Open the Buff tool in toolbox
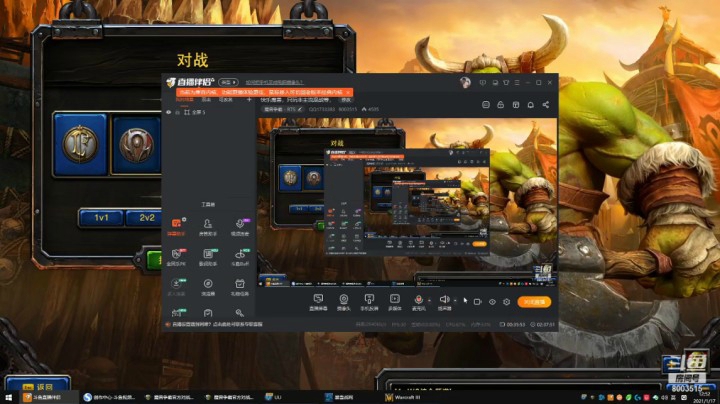 (240, 257)
